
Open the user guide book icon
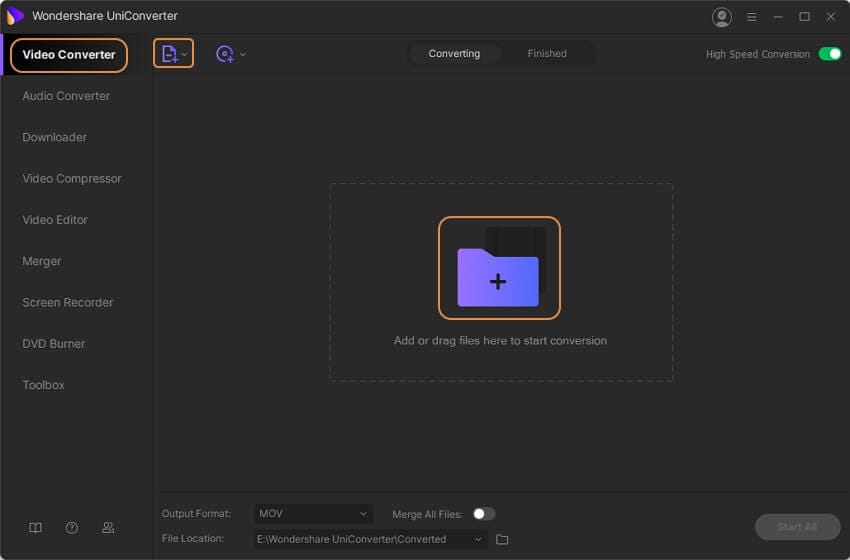click(35, 527)
